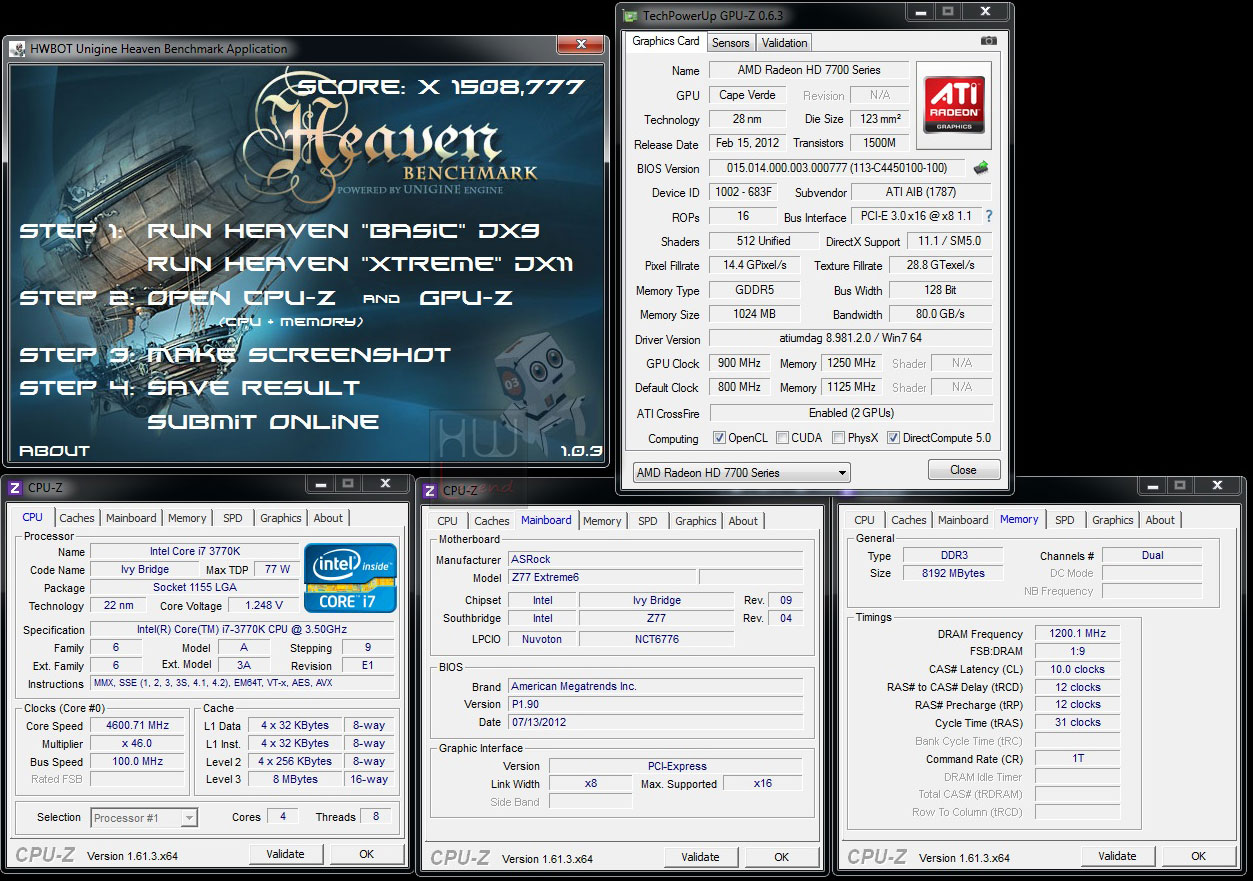This screenshot has height=881, width=1253.
Task: Select Memory tab in the mainboard CPU-Z window
Action: coord(602,521)
